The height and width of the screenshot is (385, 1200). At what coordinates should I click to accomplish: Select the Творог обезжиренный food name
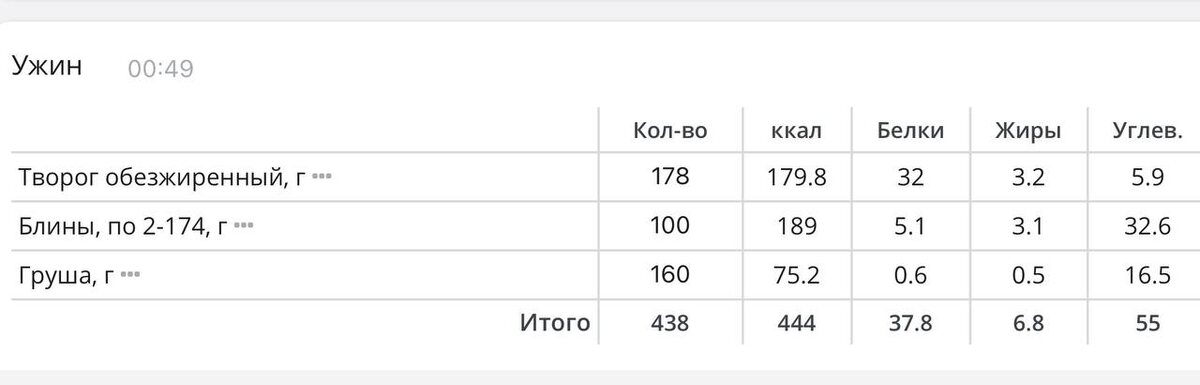(x=162, y=178)
